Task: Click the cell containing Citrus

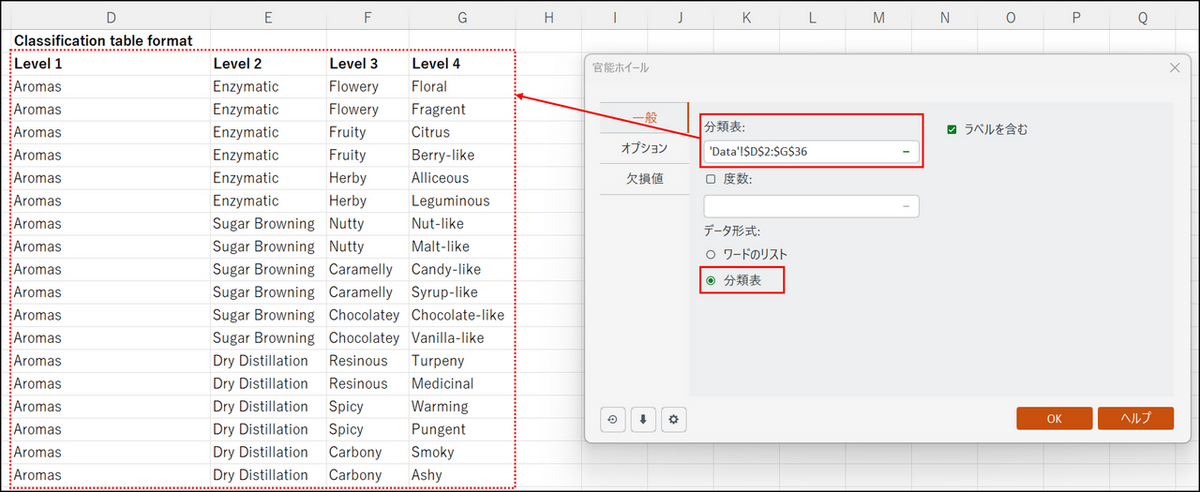Action: coord(457,133)
